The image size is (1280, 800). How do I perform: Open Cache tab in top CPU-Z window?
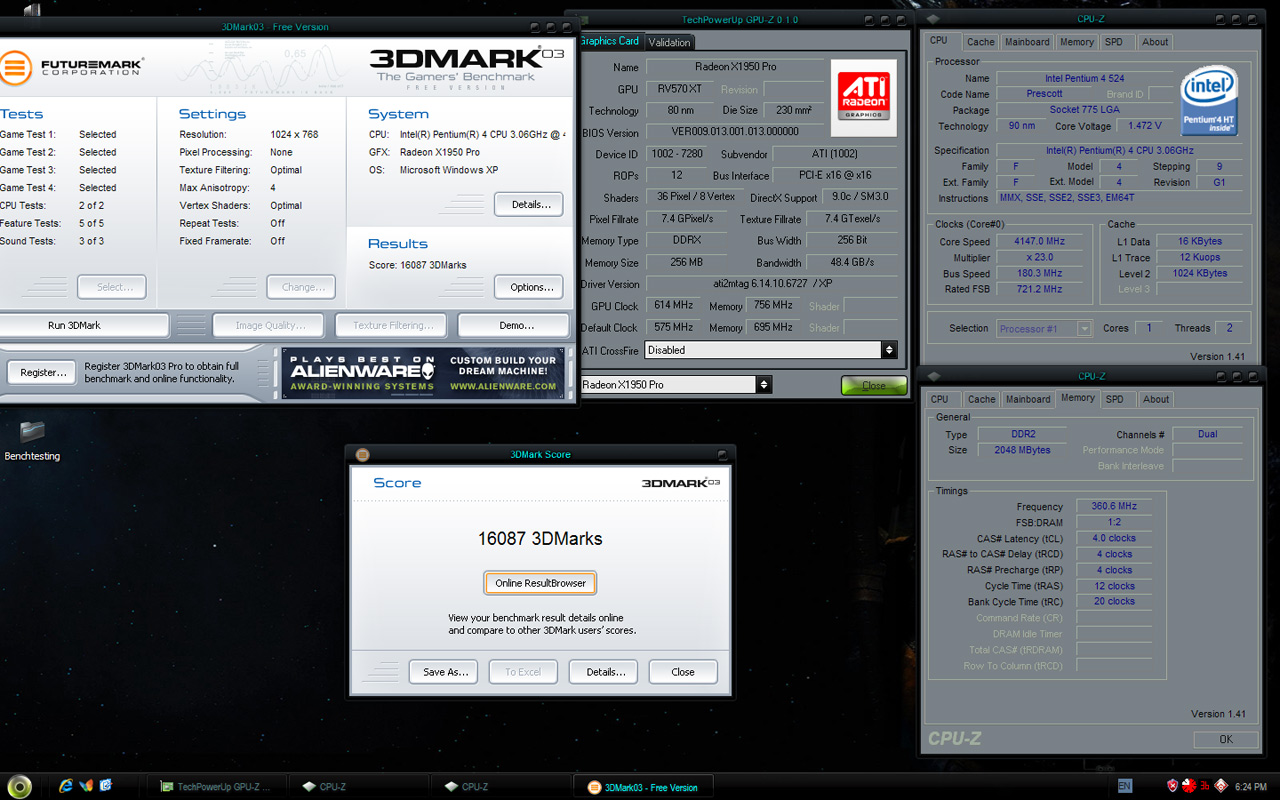(980, 42)
